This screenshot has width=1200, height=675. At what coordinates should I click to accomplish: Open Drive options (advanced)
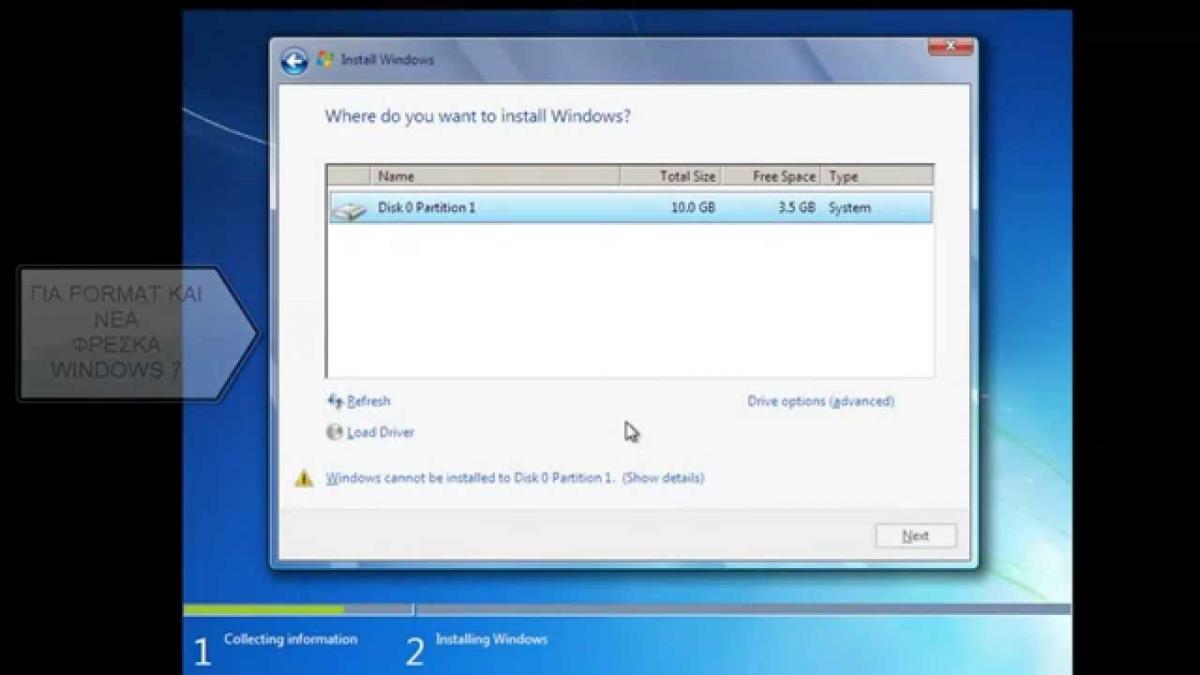(821, 401)
